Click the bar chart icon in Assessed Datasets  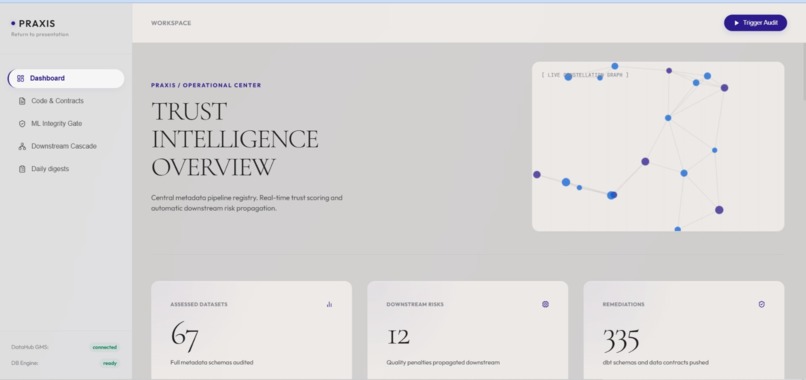click(x=329, y=304)
